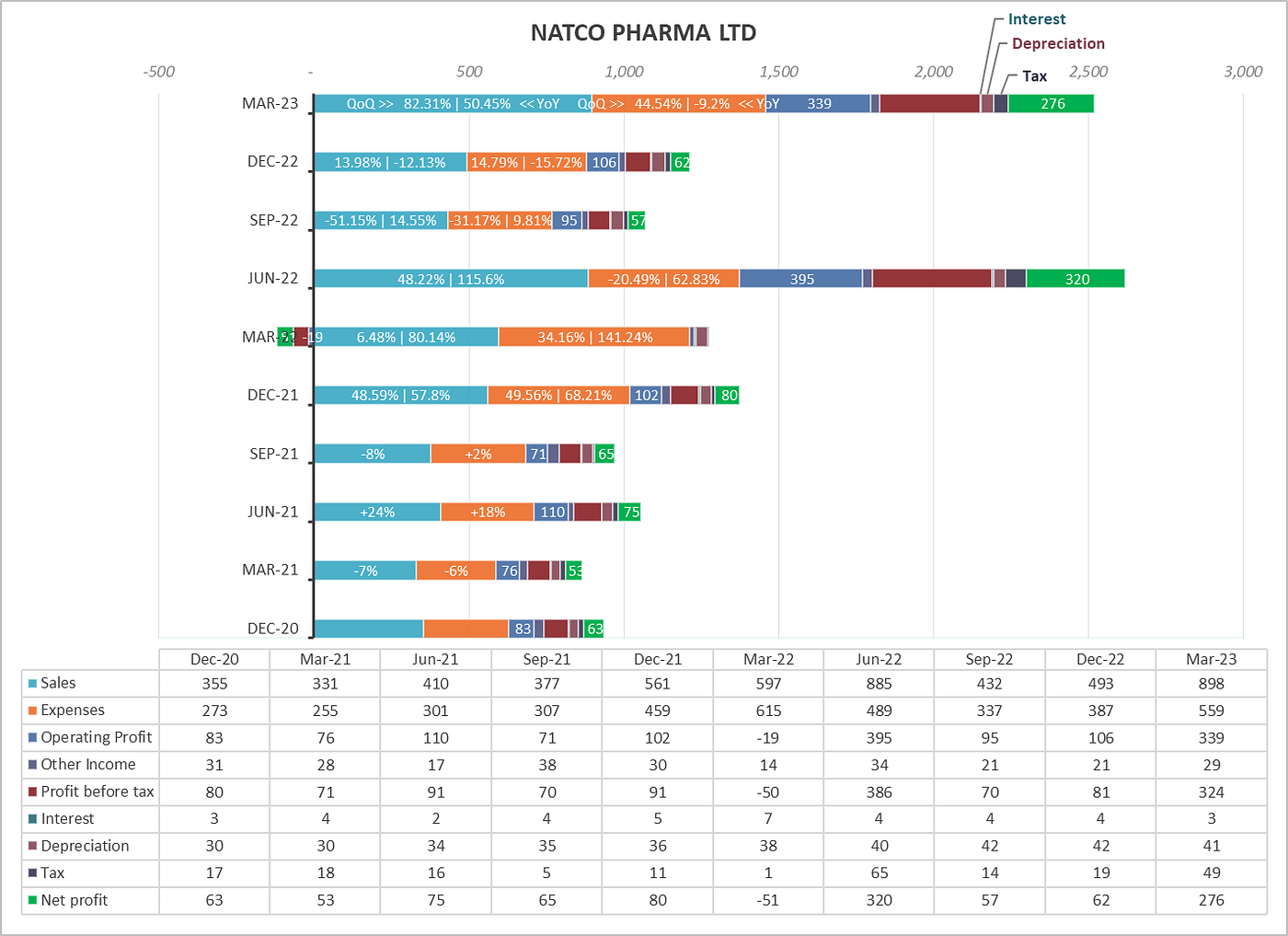Click the Sales legend color swatch

click(x=33, y=684)
